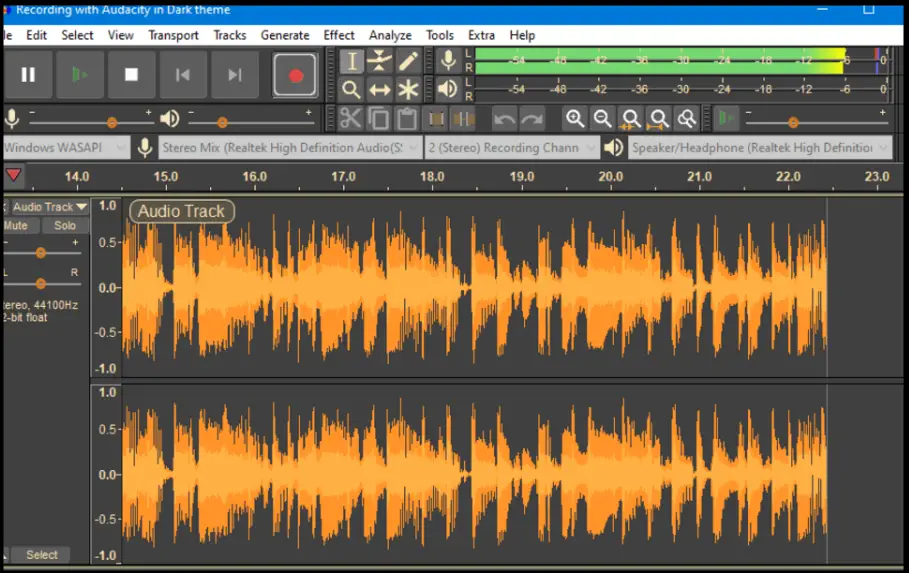Click Fit project to width icon

659,119
